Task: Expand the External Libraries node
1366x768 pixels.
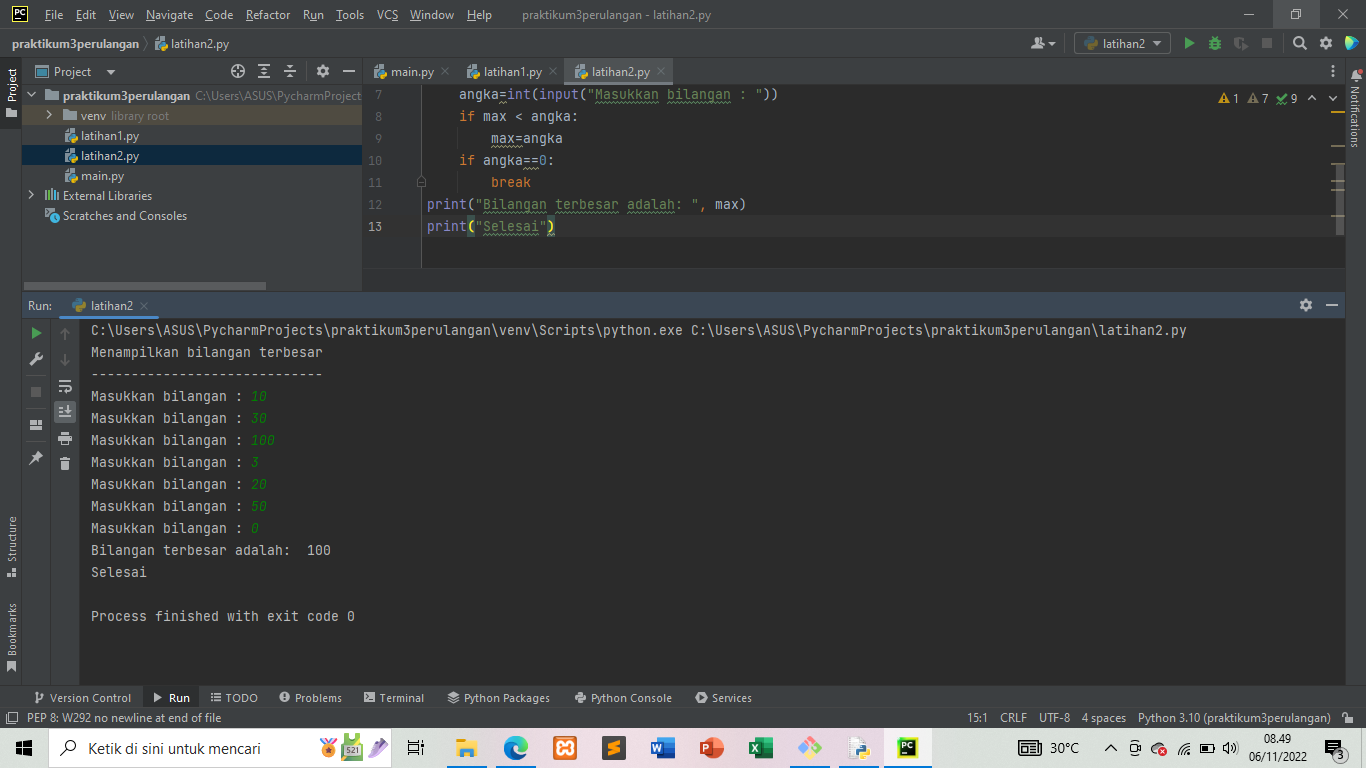Action: [x=29, y=195]
